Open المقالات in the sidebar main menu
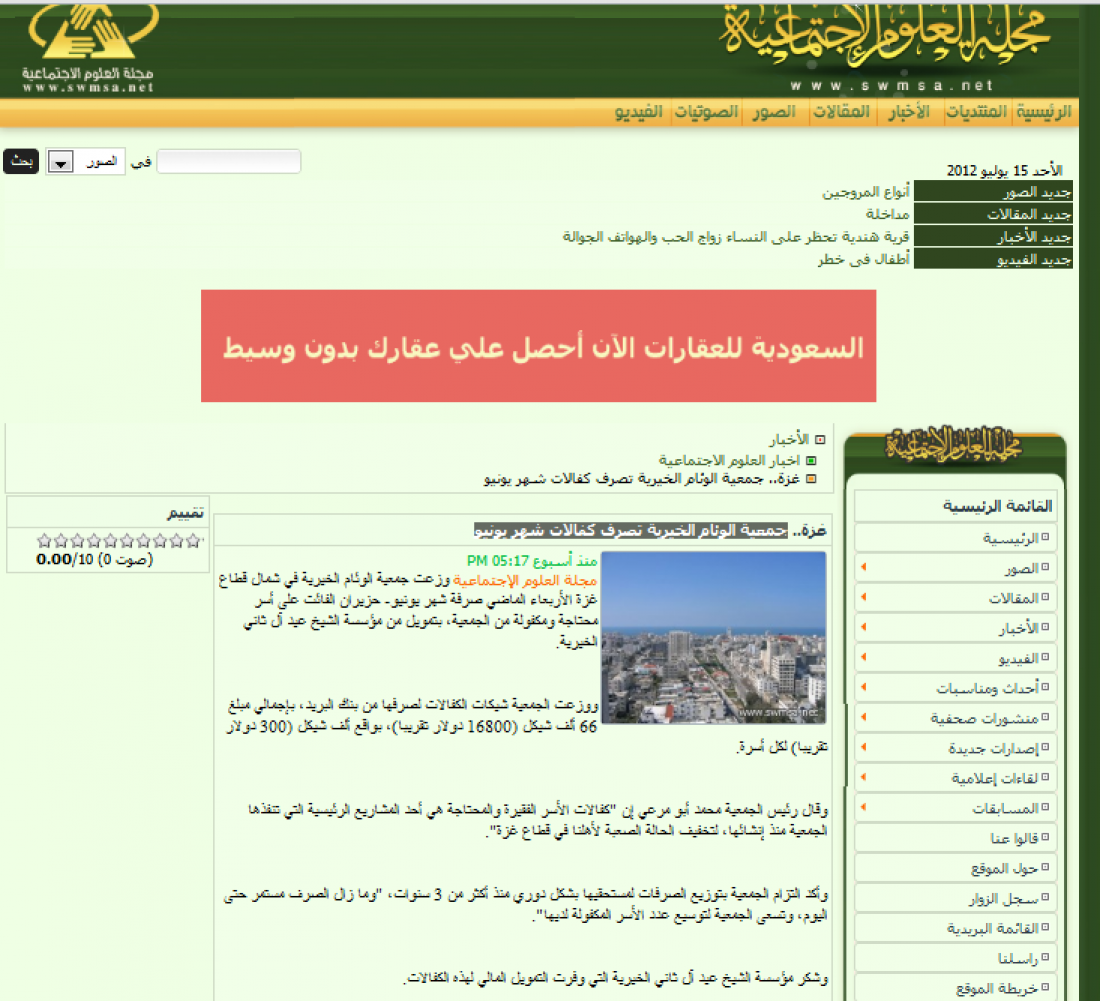Image resolution: width=1100 pixels, height=1001 pixels. click(955, 598)
